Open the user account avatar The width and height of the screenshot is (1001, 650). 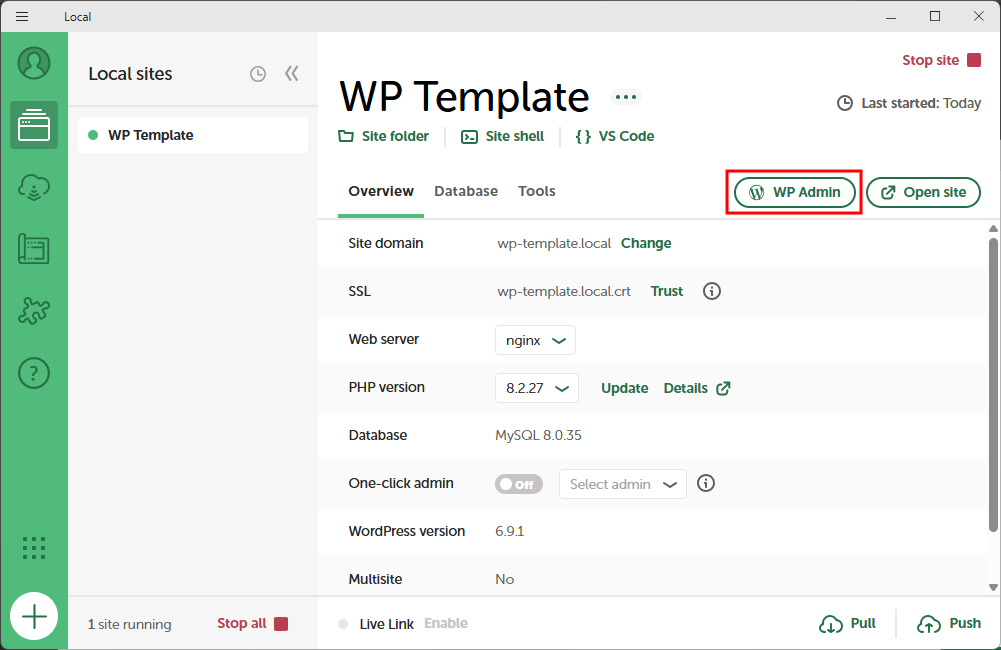(x=34, y=63)
